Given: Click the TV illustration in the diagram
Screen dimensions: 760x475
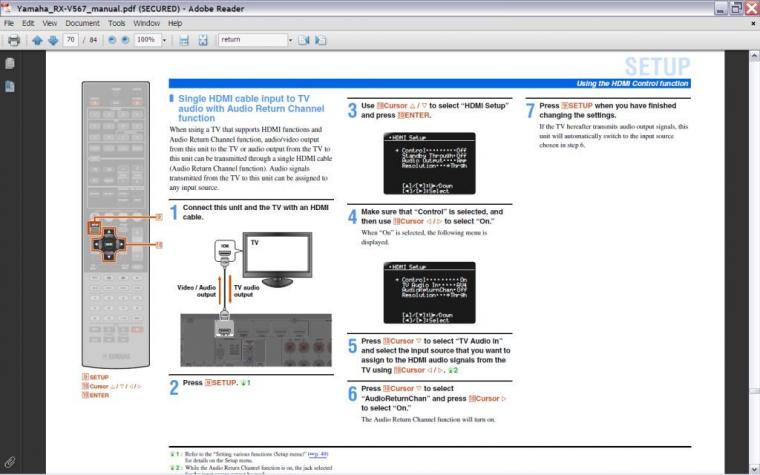Looking at the screenshot, I should pos(277,259).
